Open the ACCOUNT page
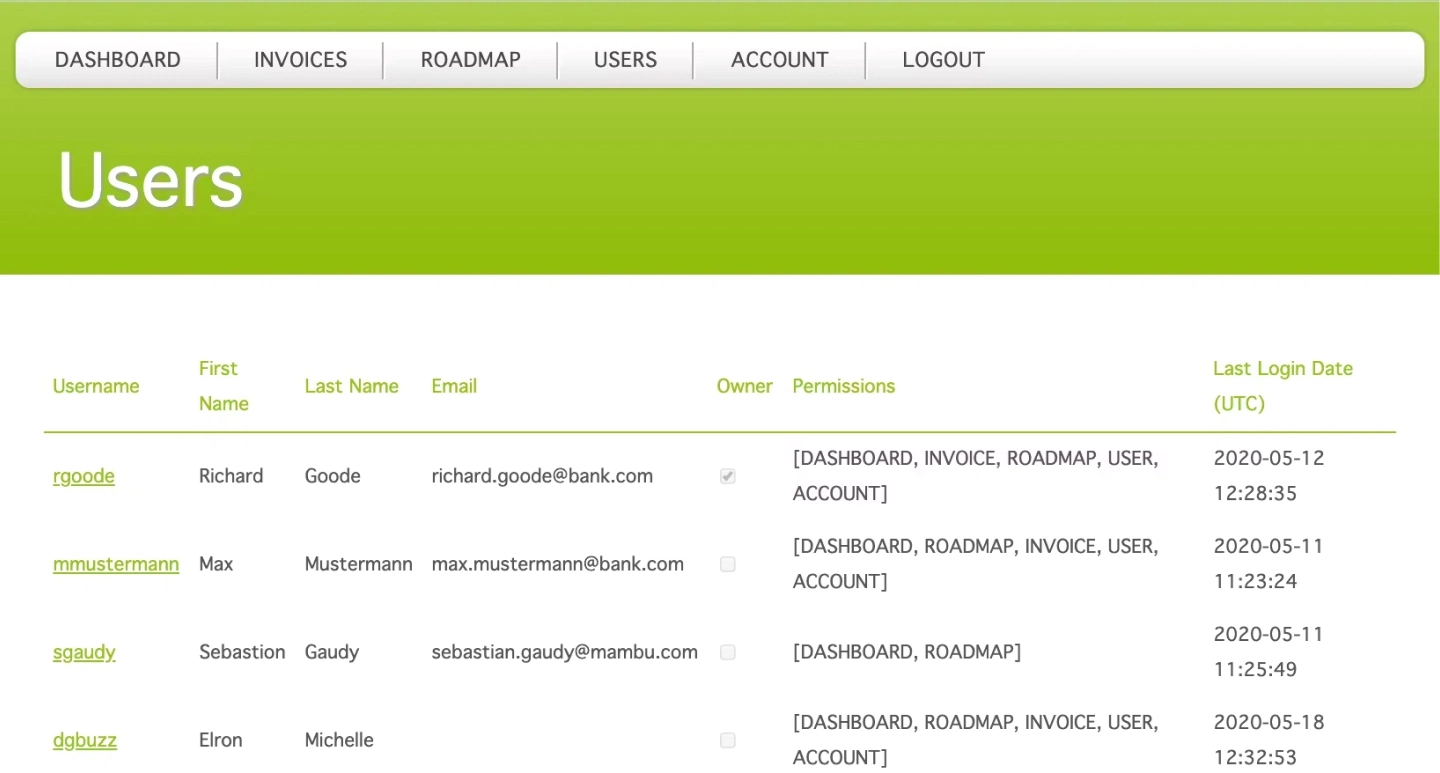Viewport: 1440px width, 773px height. (x=779, y=59)
